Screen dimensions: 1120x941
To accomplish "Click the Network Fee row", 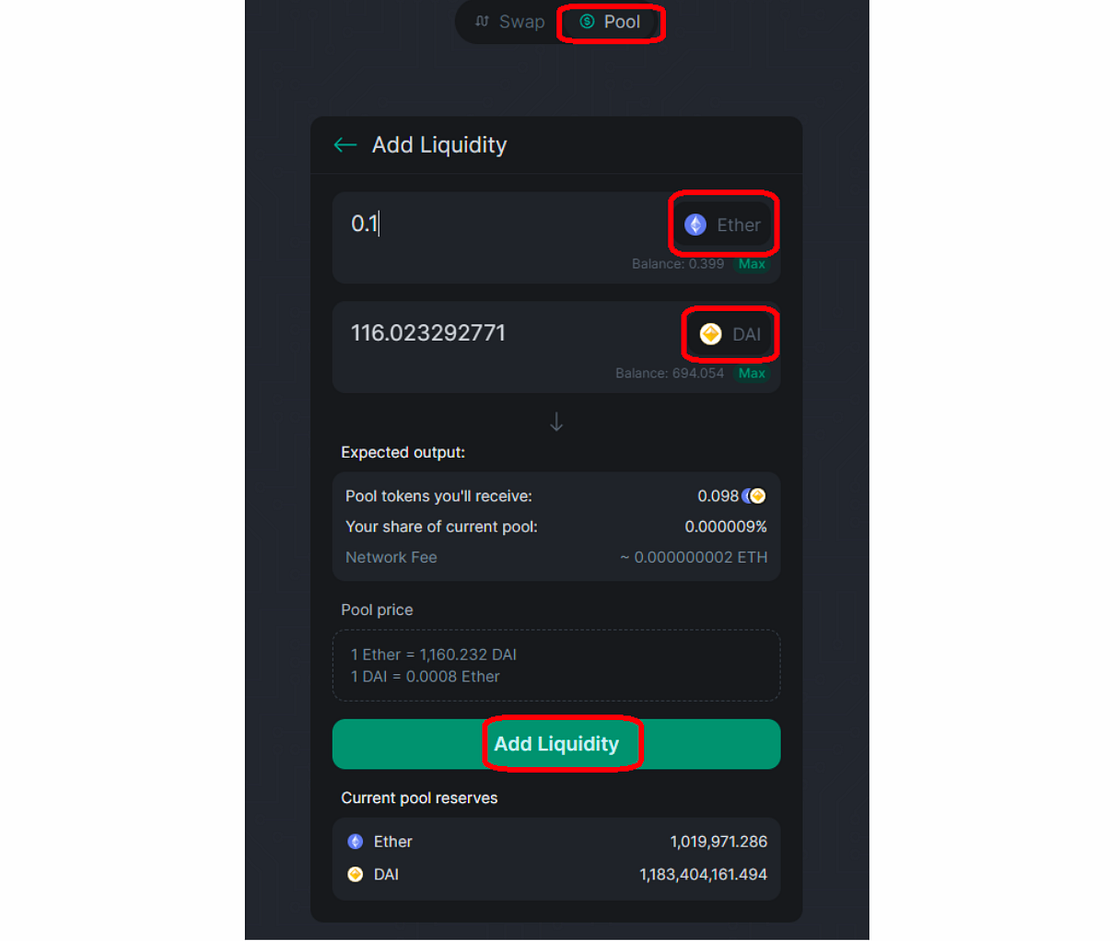I will [x=556, y=557].
